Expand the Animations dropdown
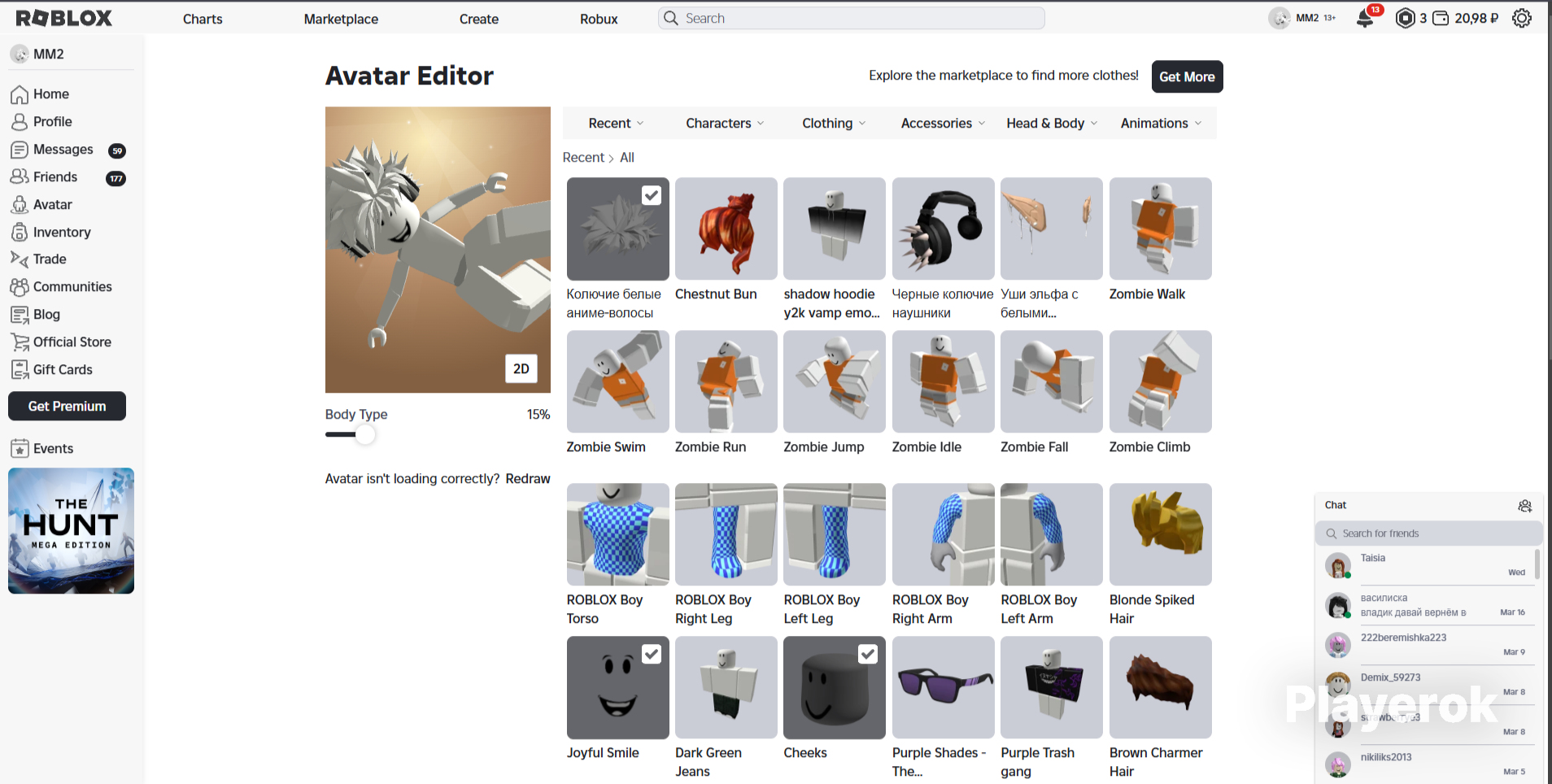The image size is (1552, 784). click(1161, 123)
